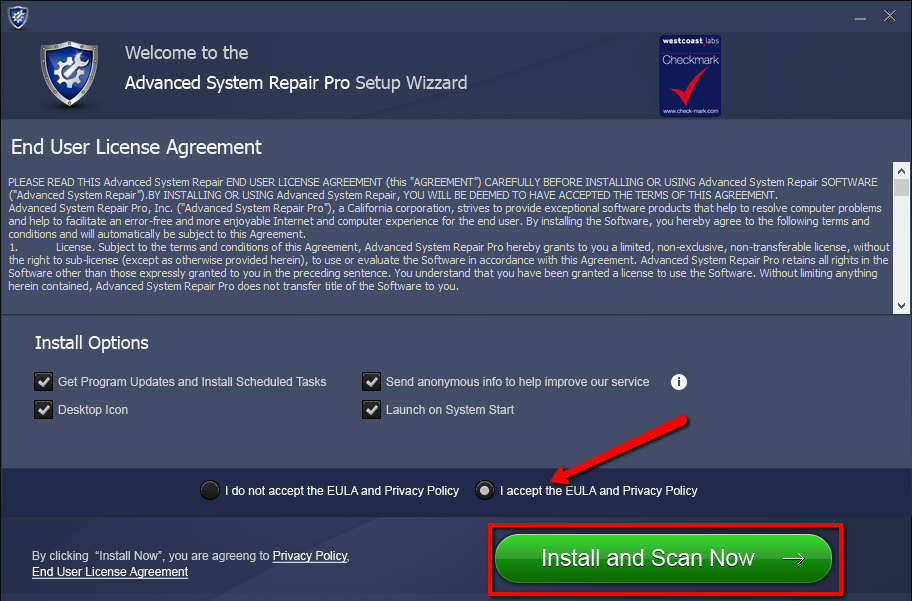The width and height of the screenshot is (912, 601).
Task: Click the small shield icon in title bar
Action: [18, 16]
